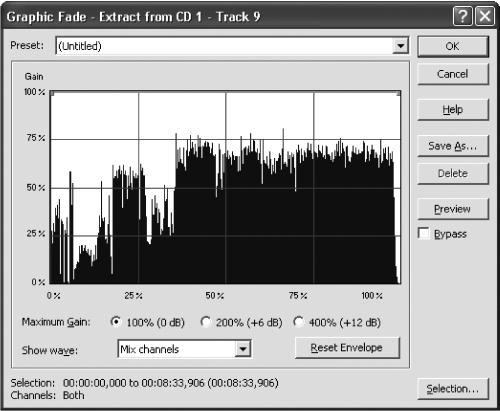Click Save As... to store preset
Screen dimensions: 500x411
tap(453, 146)
